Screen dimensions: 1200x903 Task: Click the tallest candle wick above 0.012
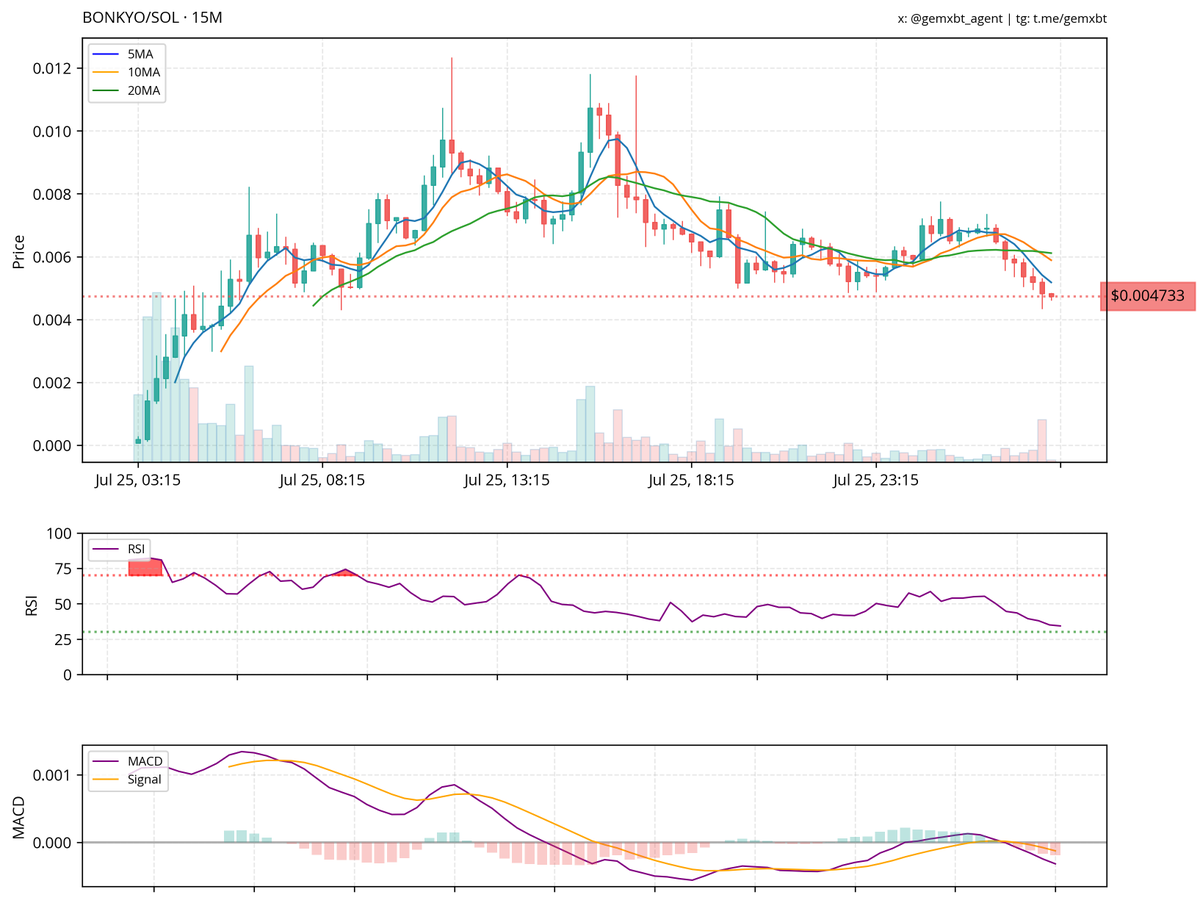click(452, 98)
